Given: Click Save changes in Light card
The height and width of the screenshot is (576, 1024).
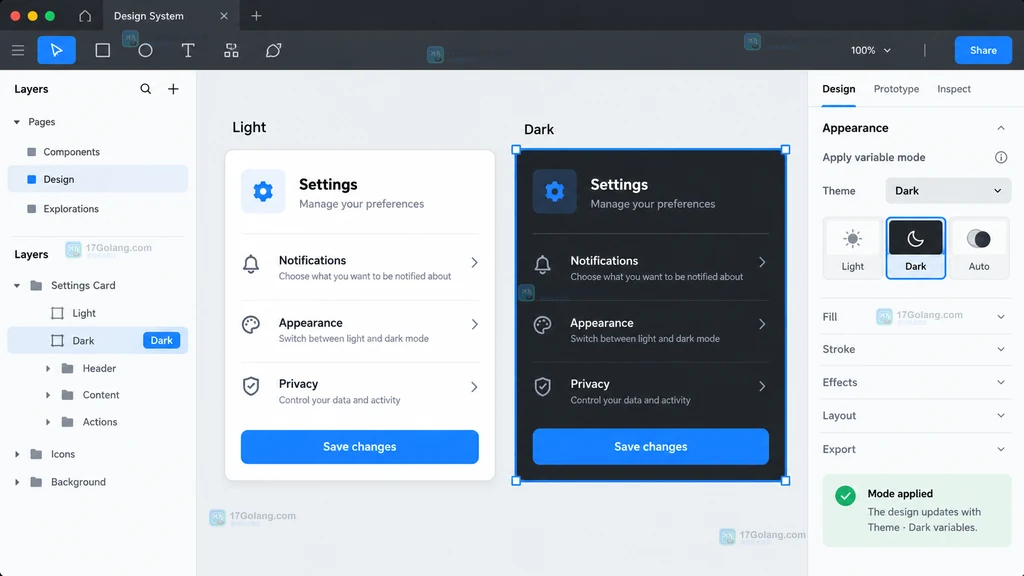Looking at the screenshot, I should 360,447.
